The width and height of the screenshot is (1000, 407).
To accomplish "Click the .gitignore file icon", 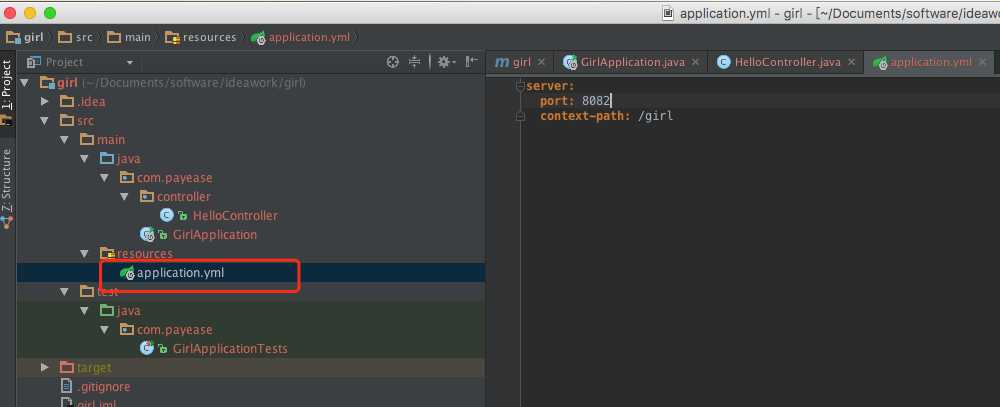I will point(66,387).
